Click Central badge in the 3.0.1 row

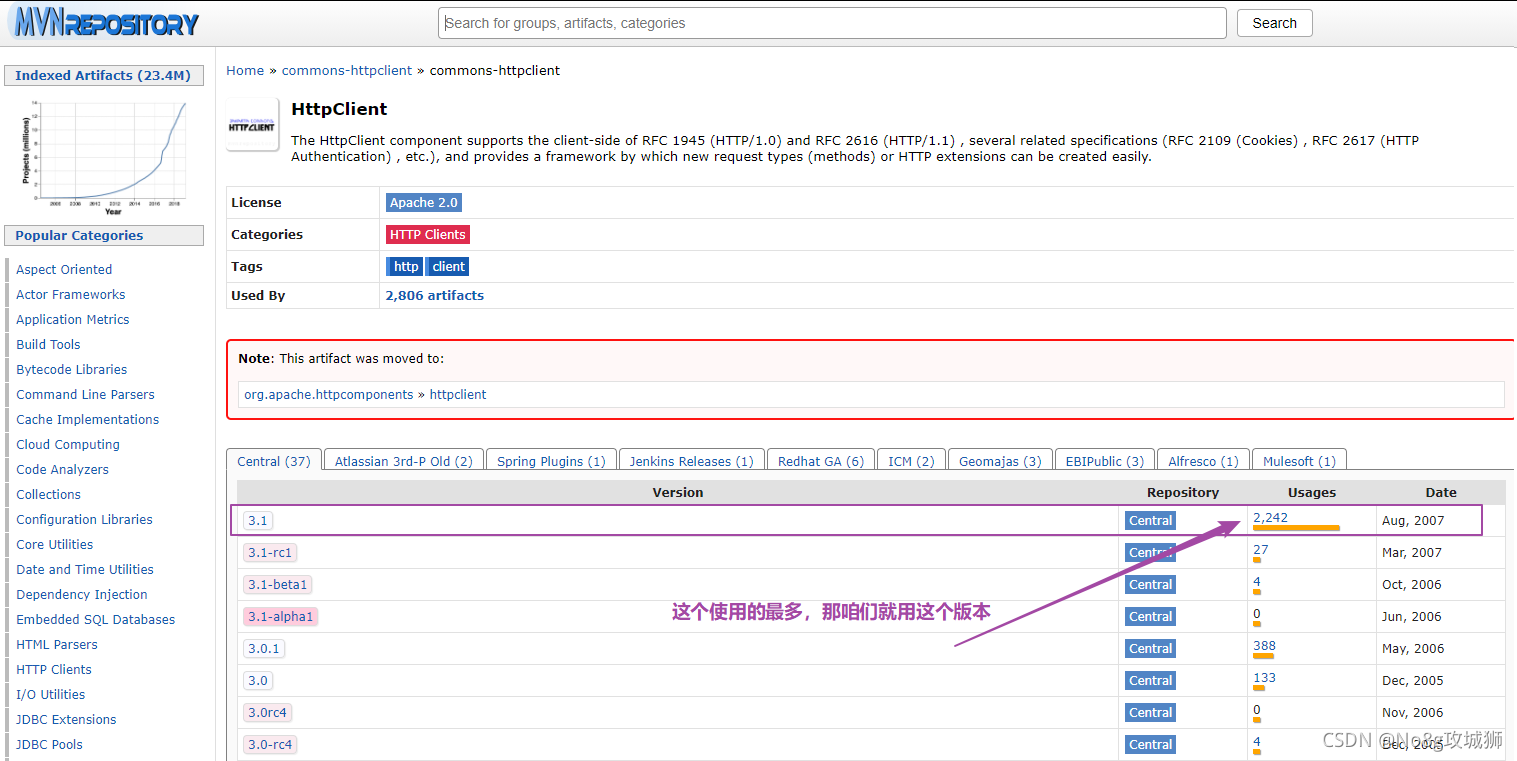click(1150, 648)
